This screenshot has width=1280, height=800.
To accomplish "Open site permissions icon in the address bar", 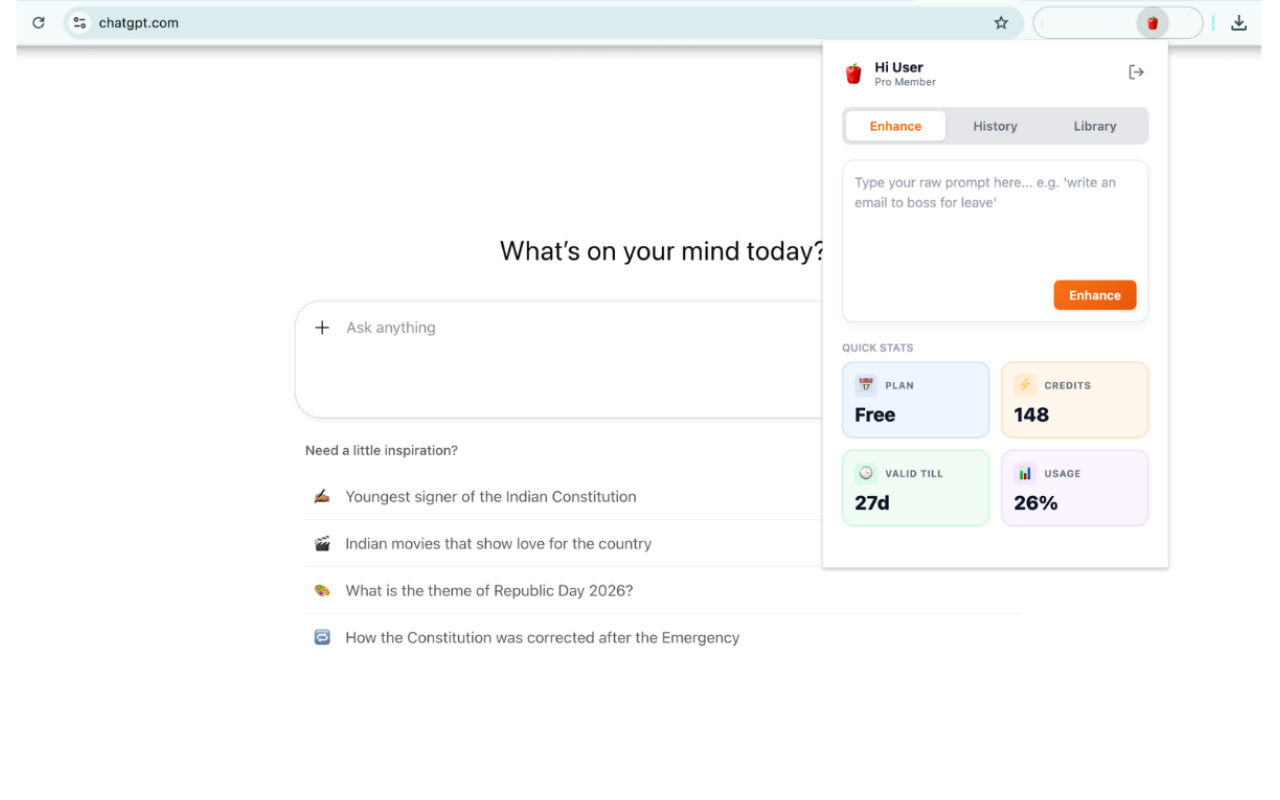I will coord(78,22).
